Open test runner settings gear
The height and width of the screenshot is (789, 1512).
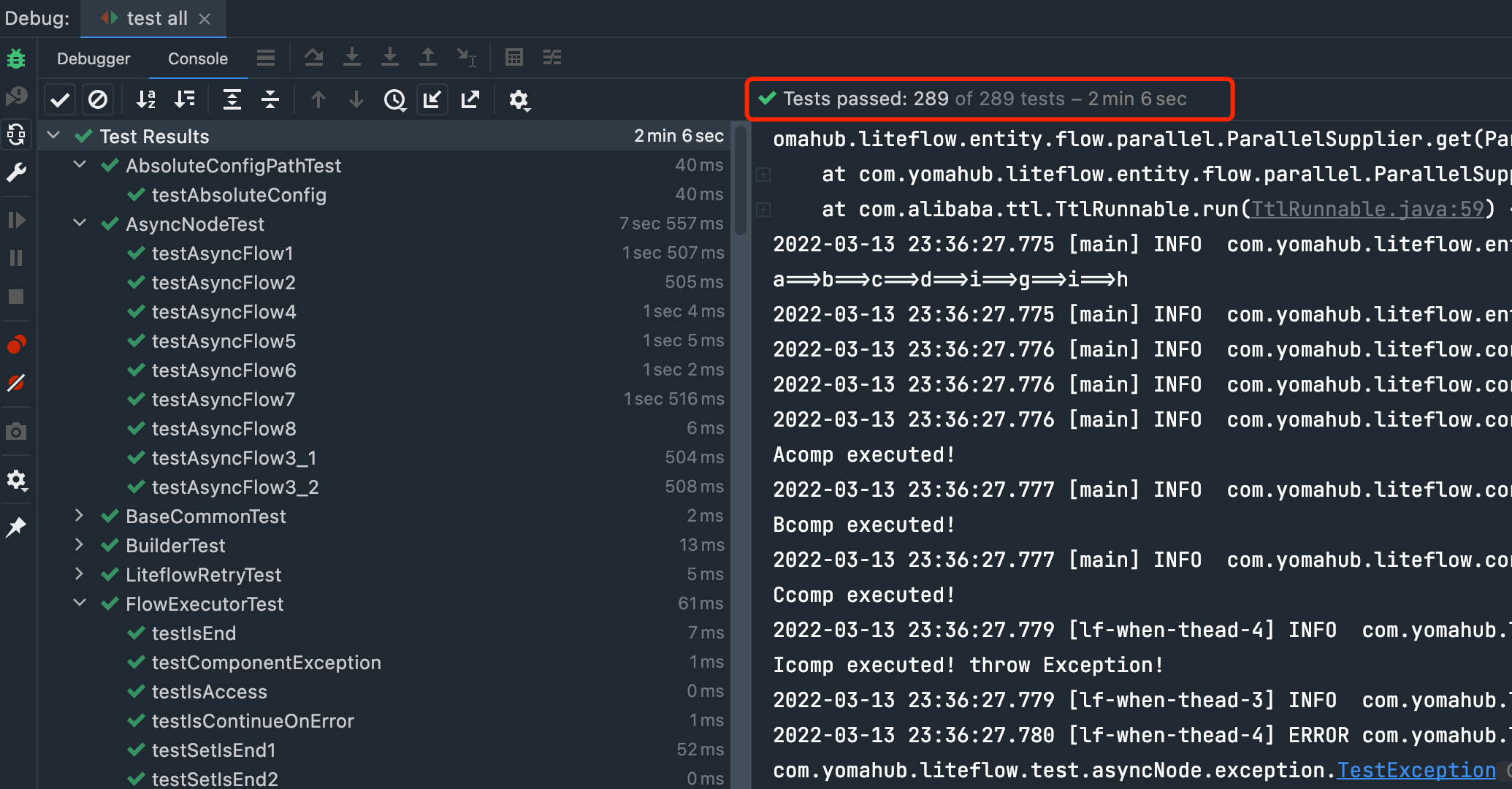[519, 99]
